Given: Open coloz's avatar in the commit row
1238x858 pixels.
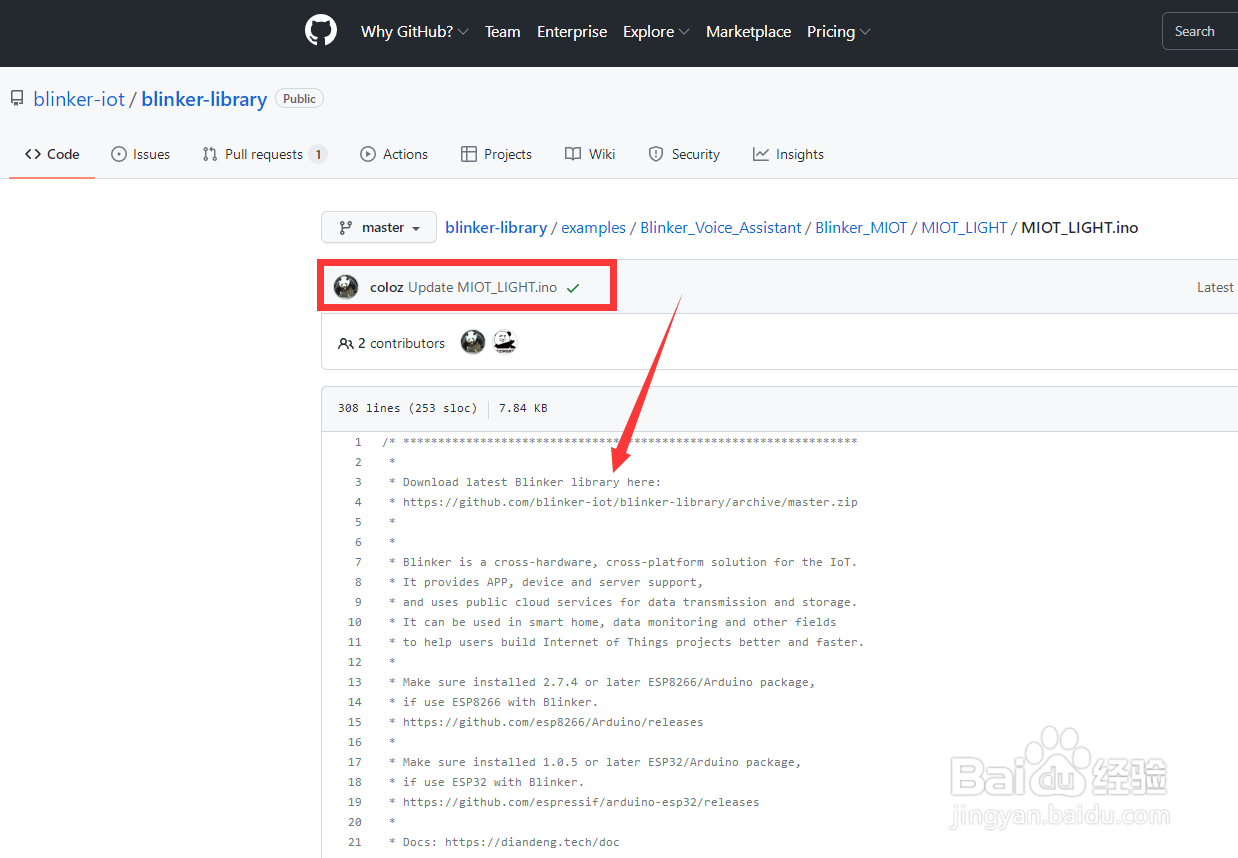Looking at the screenshot, I should pyautogui.click(x=346, y=287).
